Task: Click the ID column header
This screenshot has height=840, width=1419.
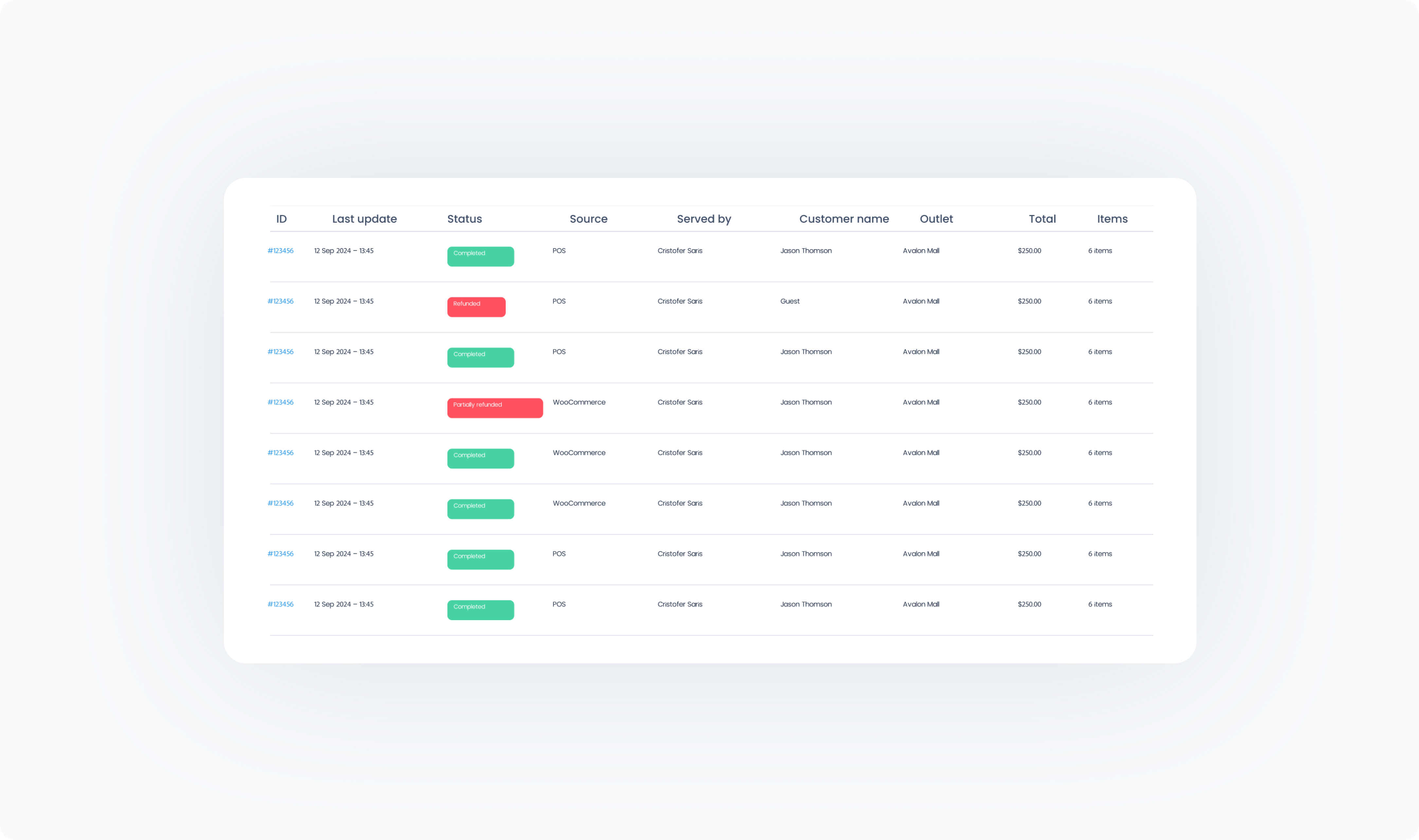Action: pos(281,219)
